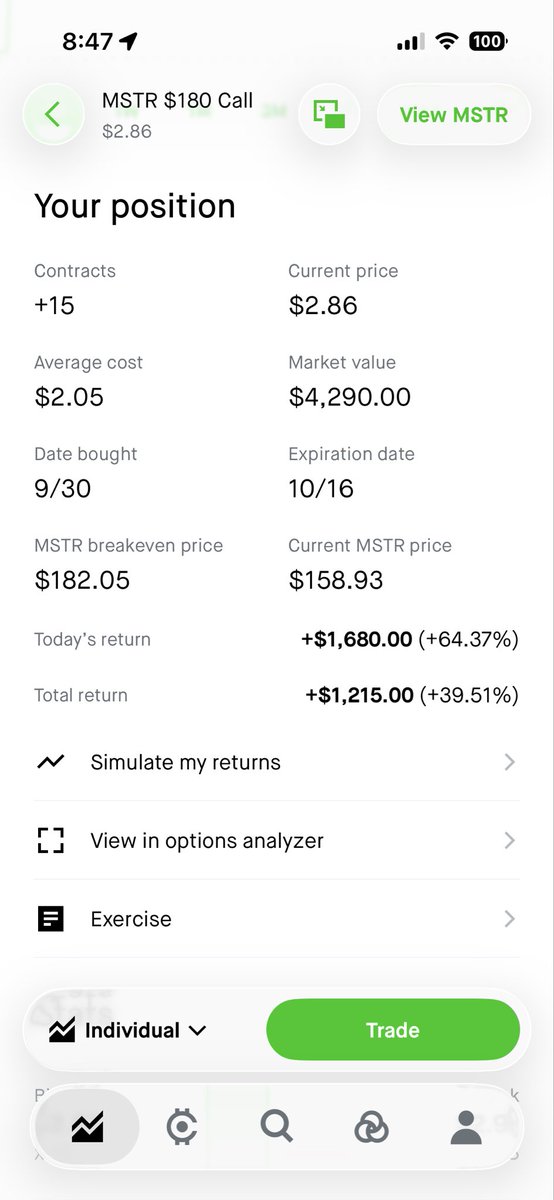The height and width of the screenshot is (1200, 554).
Task: Open View in options analyzer chevron
Action: pyautogui.click(x=510, y=841)
